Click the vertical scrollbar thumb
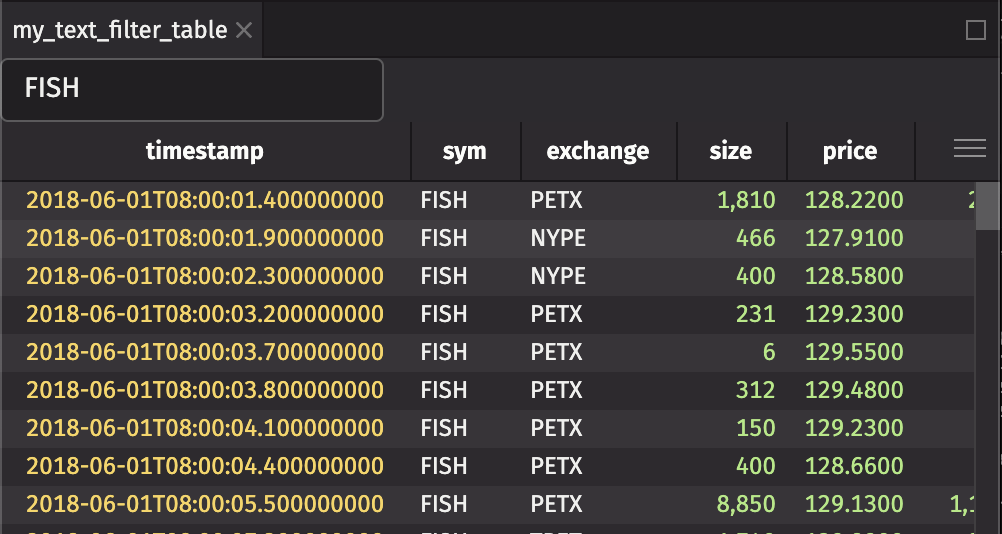The width and height of the screenshot is (1002, 534). [988, 205]
